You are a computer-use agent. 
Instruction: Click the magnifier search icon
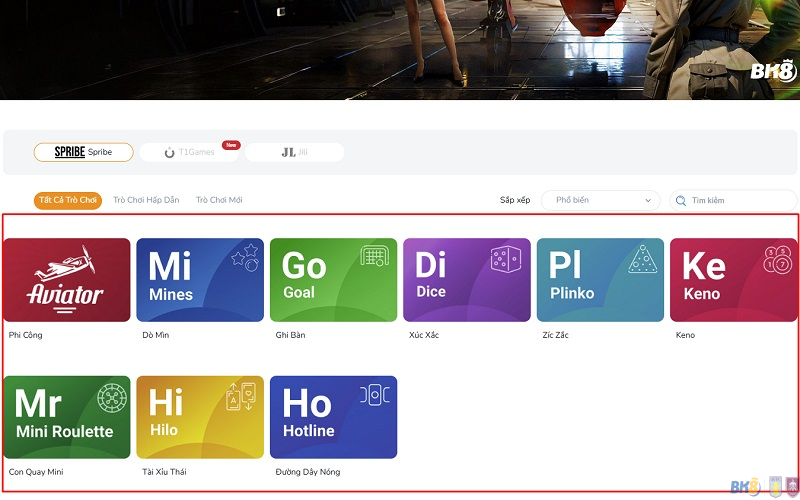click(681, 200)
